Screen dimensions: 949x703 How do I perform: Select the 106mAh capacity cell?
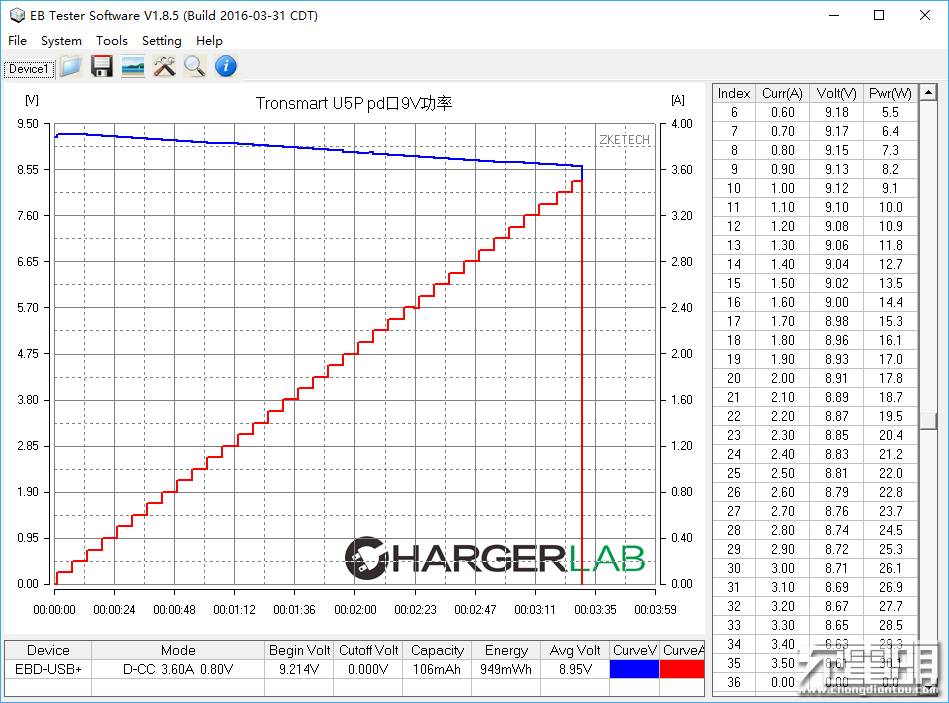tap(437, 669)
